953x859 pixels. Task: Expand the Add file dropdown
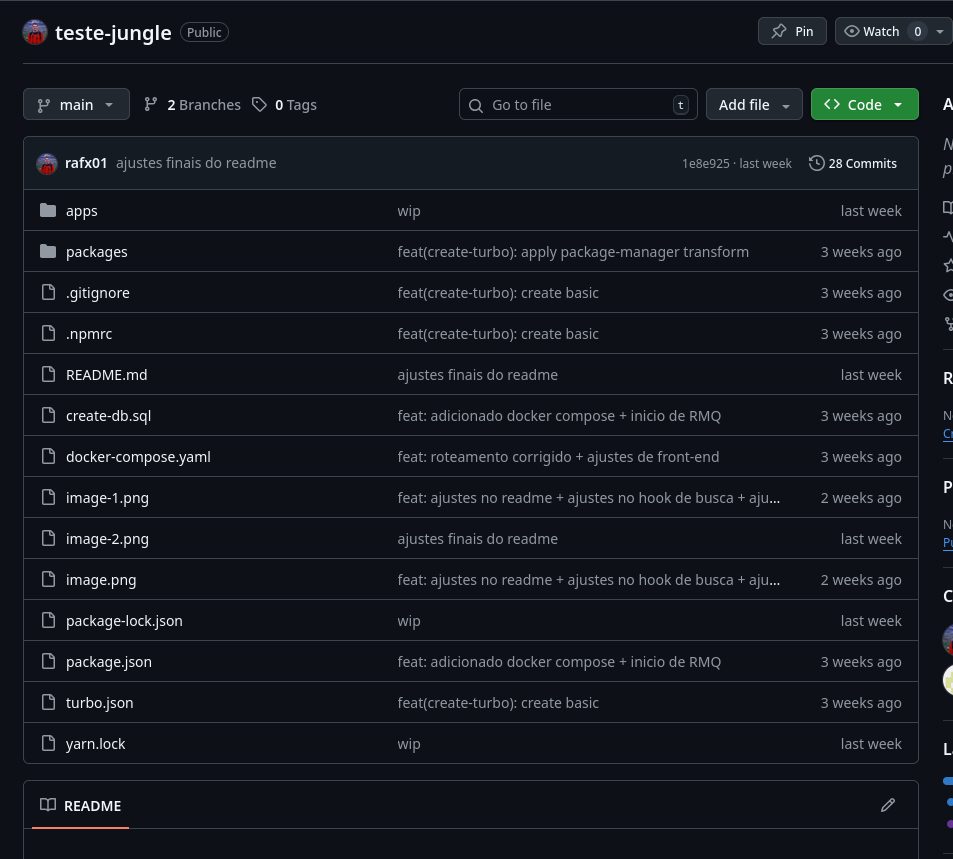(754, 105)
